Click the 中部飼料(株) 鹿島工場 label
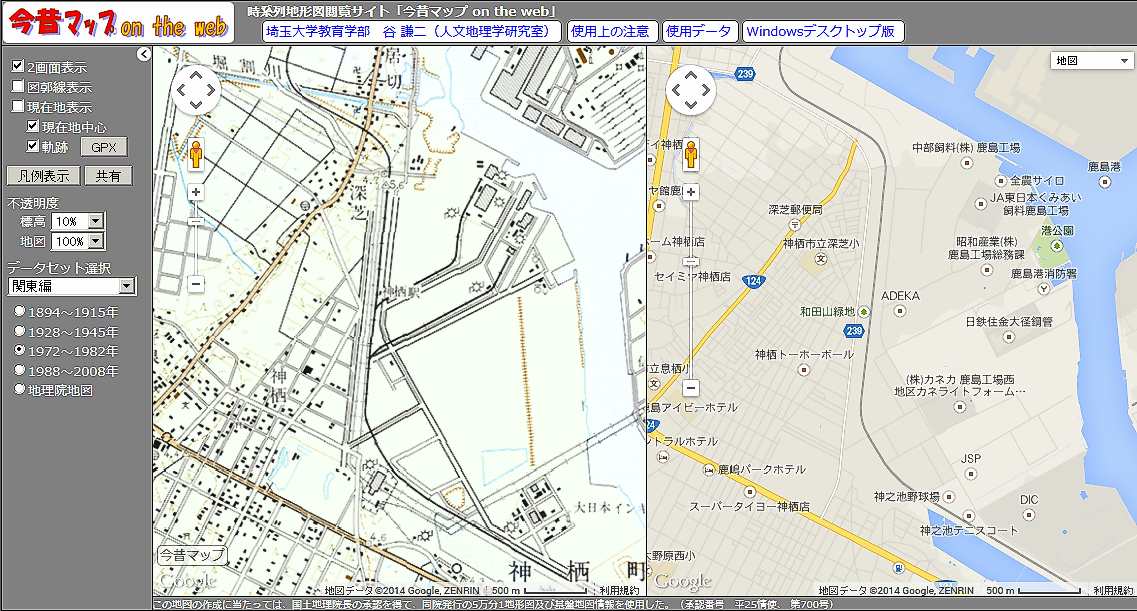 coord(966,147)
